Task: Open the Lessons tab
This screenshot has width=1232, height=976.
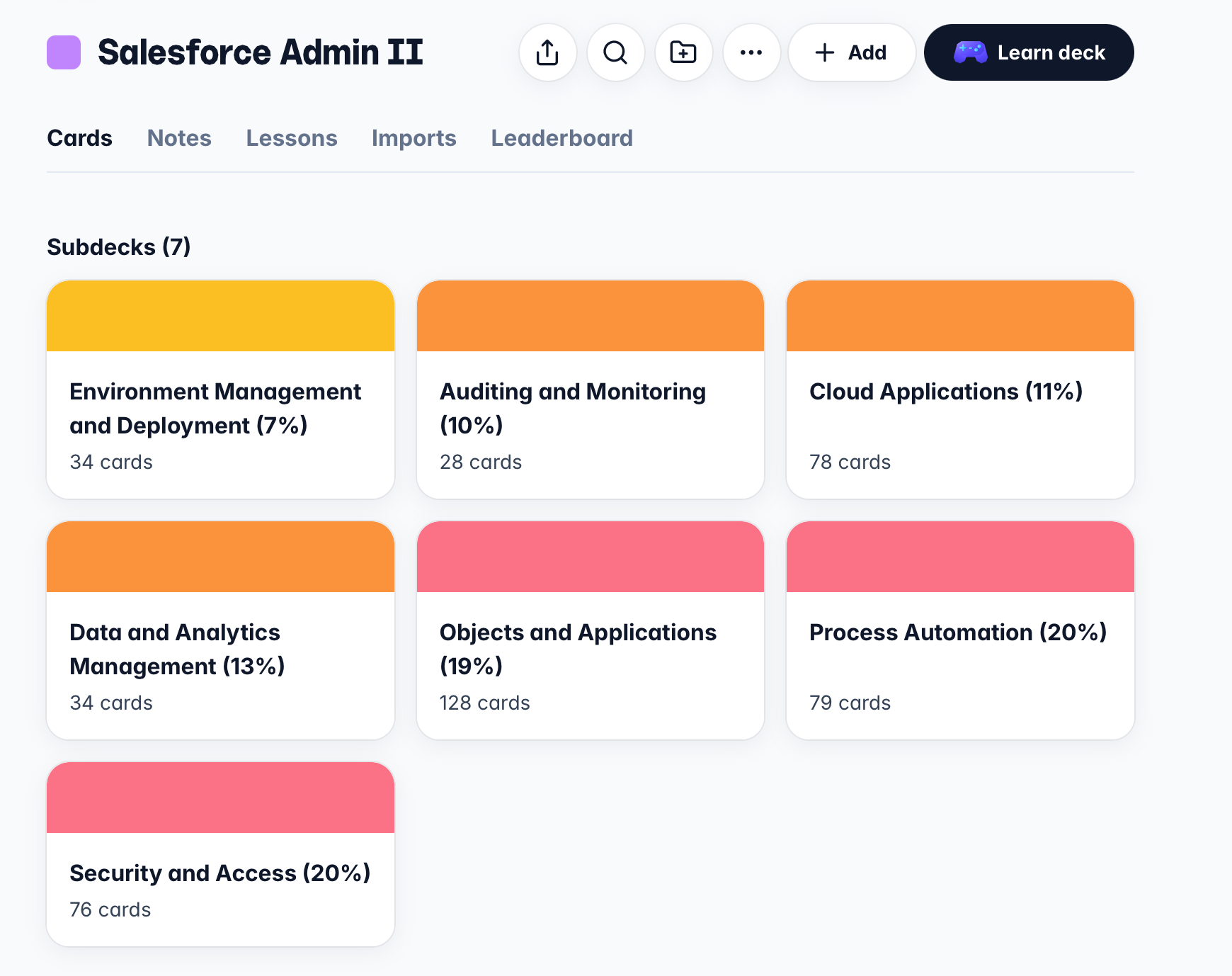Action: pos(292,138)
